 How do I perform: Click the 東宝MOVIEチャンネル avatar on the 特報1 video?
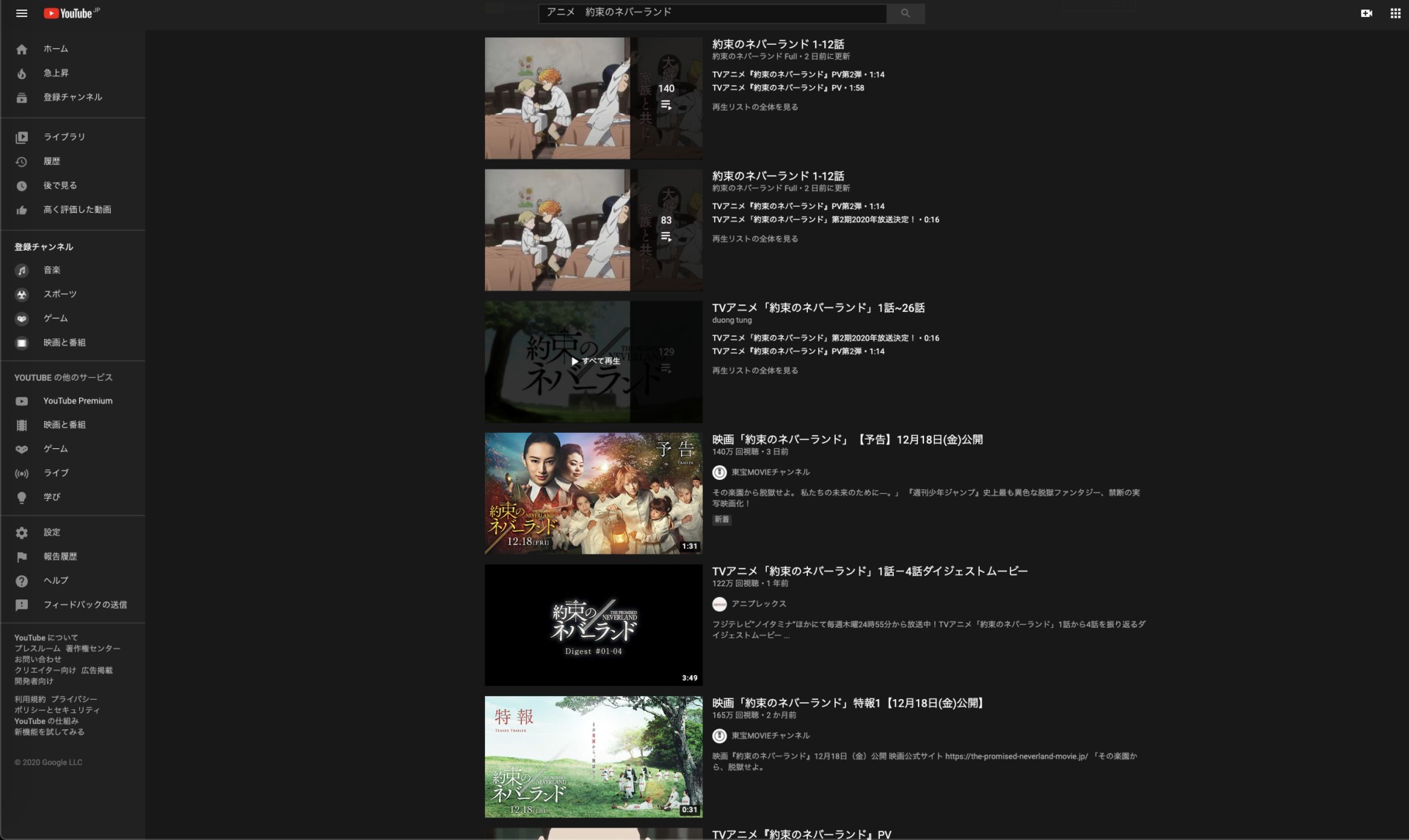[x=719, y=736]
